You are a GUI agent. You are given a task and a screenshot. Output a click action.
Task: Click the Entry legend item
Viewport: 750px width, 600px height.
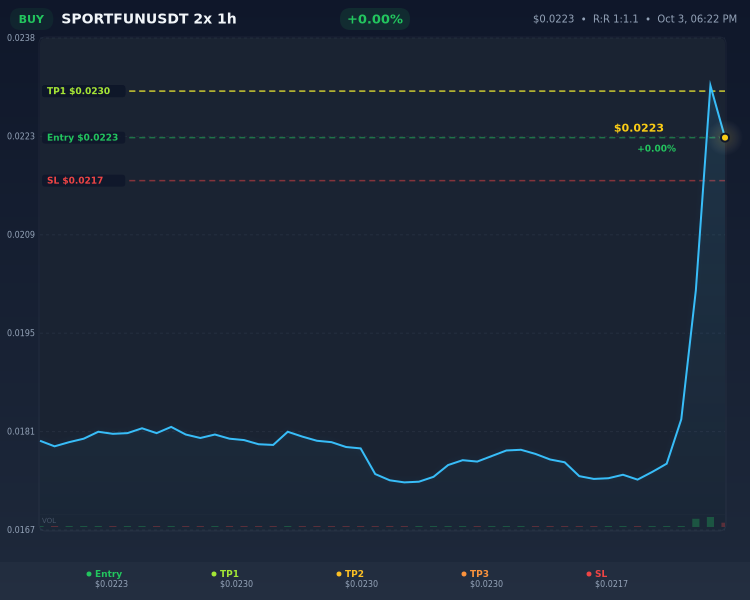[107, 578]
